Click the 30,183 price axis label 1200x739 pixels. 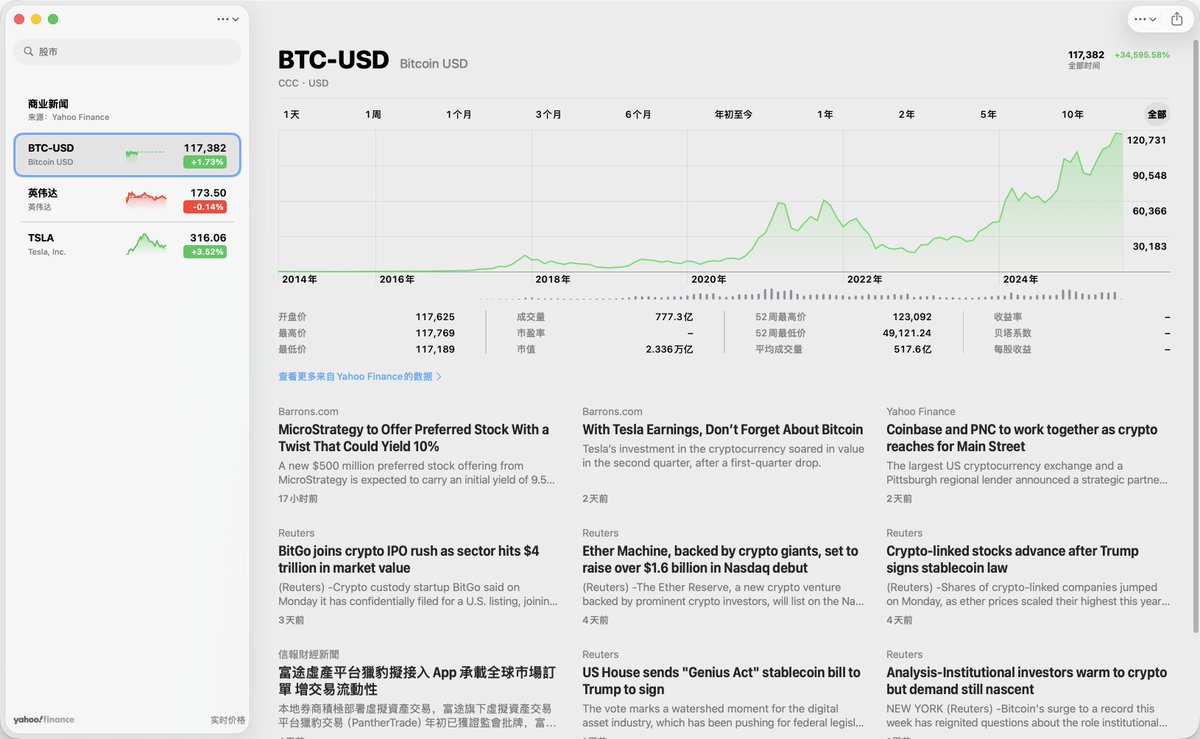[1150, 246]
